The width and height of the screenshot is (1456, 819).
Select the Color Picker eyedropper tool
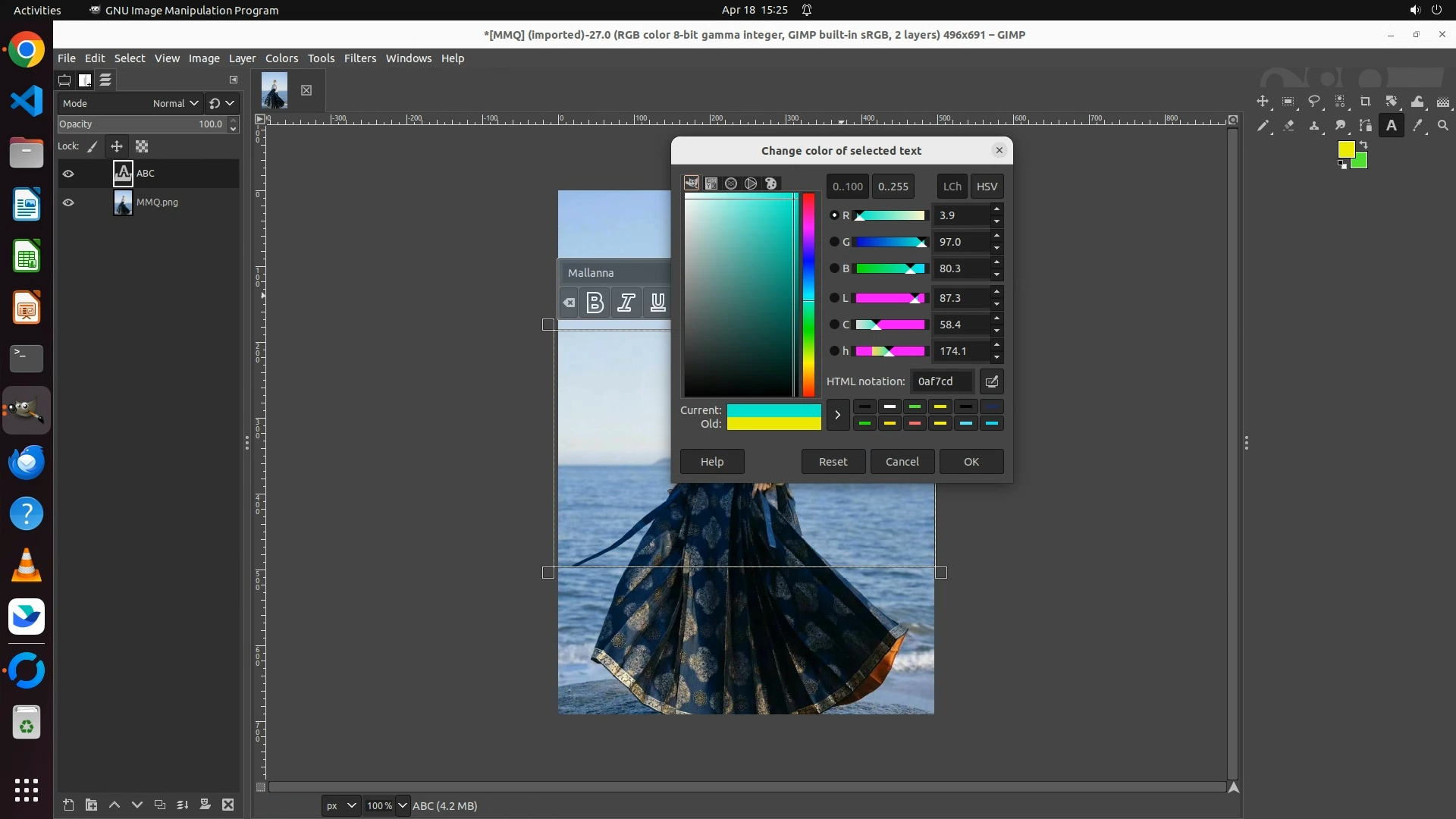click(x=1417, y=126)
